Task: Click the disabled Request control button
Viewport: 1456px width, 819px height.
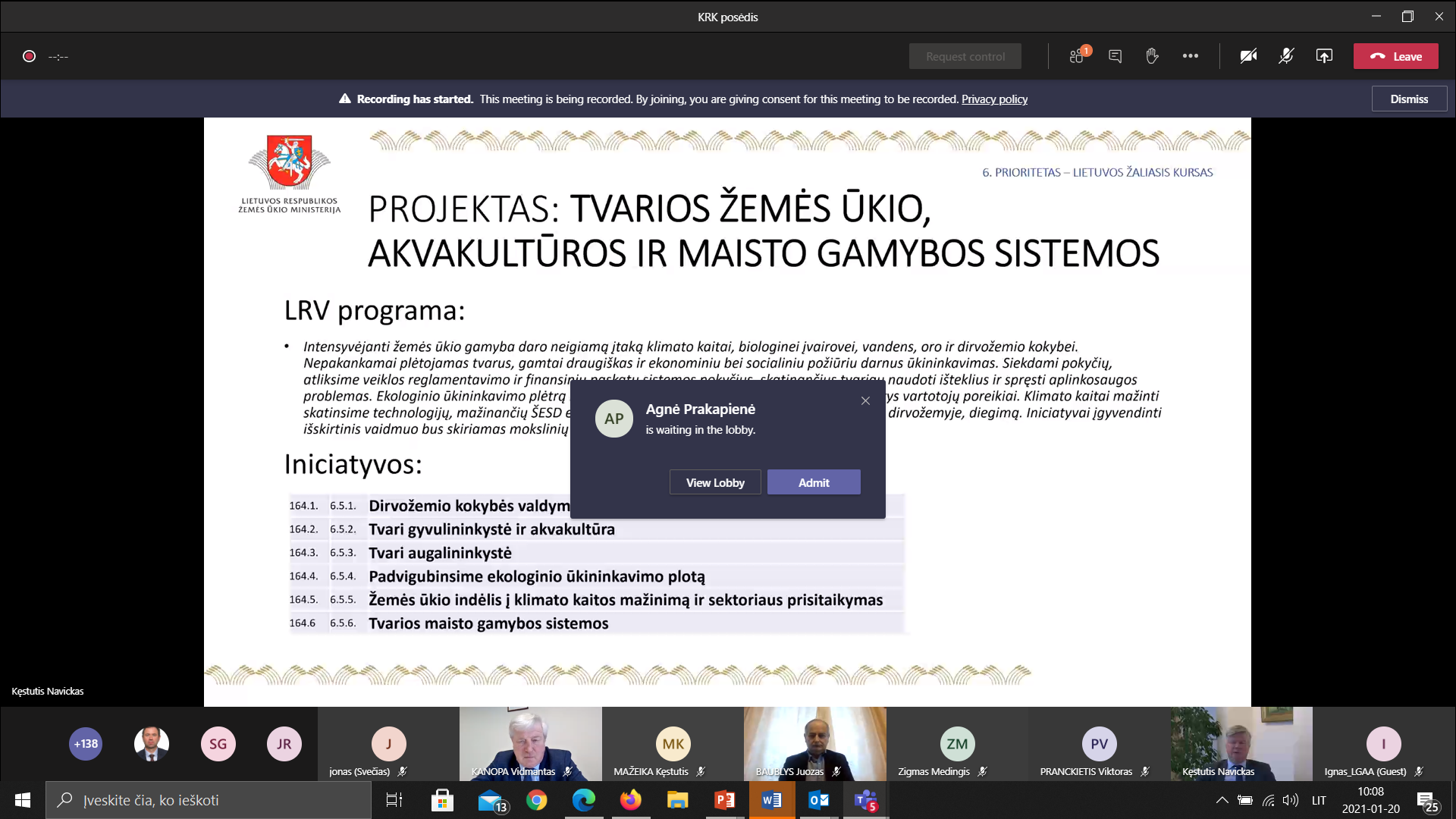Action: 965,56
